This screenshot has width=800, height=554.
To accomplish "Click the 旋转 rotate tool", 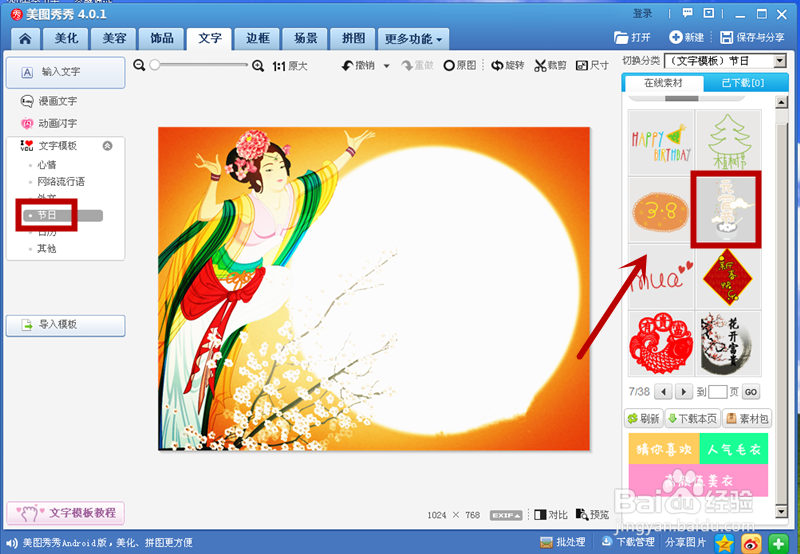I will 507,65.
